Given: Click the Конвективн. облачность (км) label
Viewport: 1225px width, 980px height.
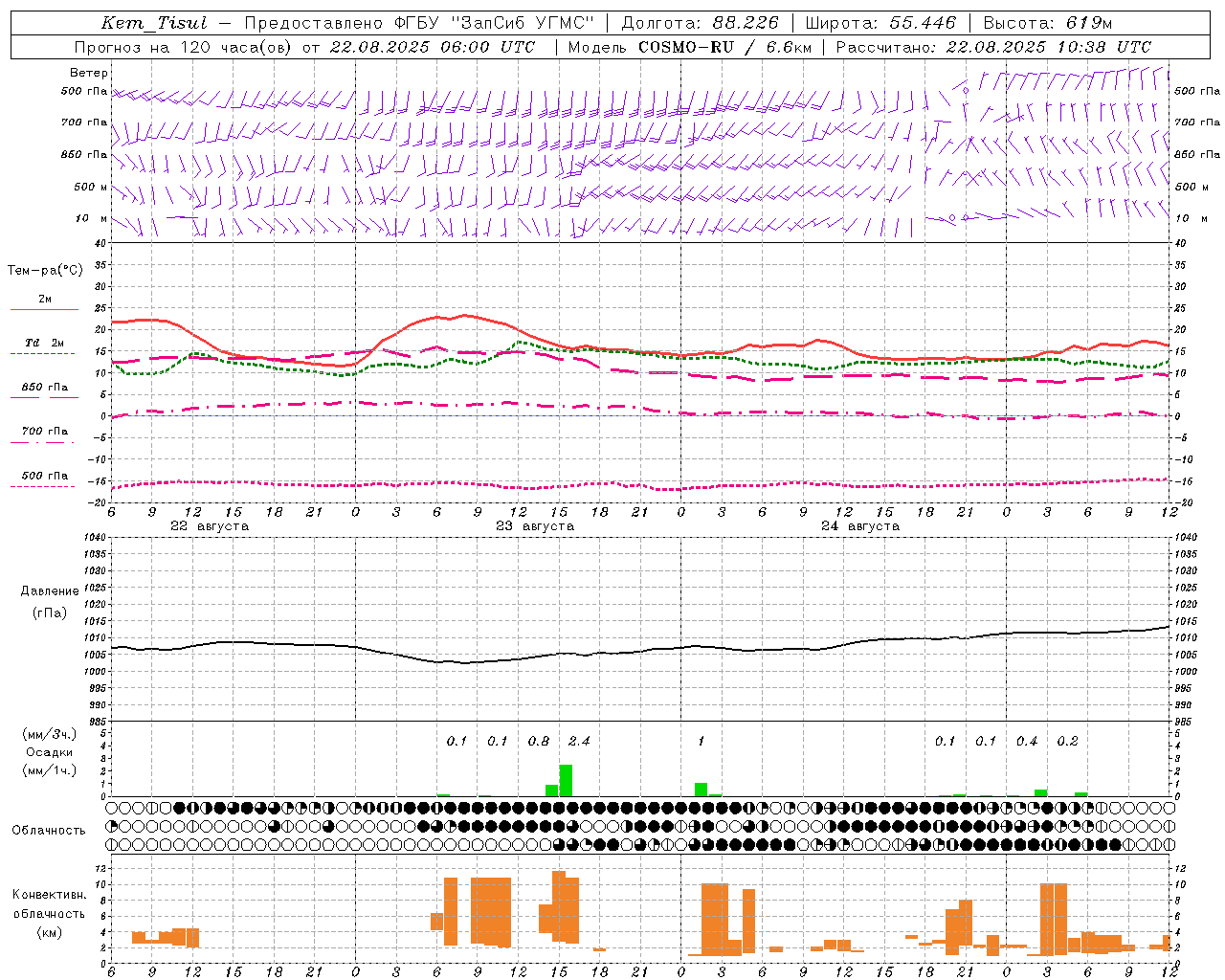Looking at the screenshot, I should (x=49, y=913).
